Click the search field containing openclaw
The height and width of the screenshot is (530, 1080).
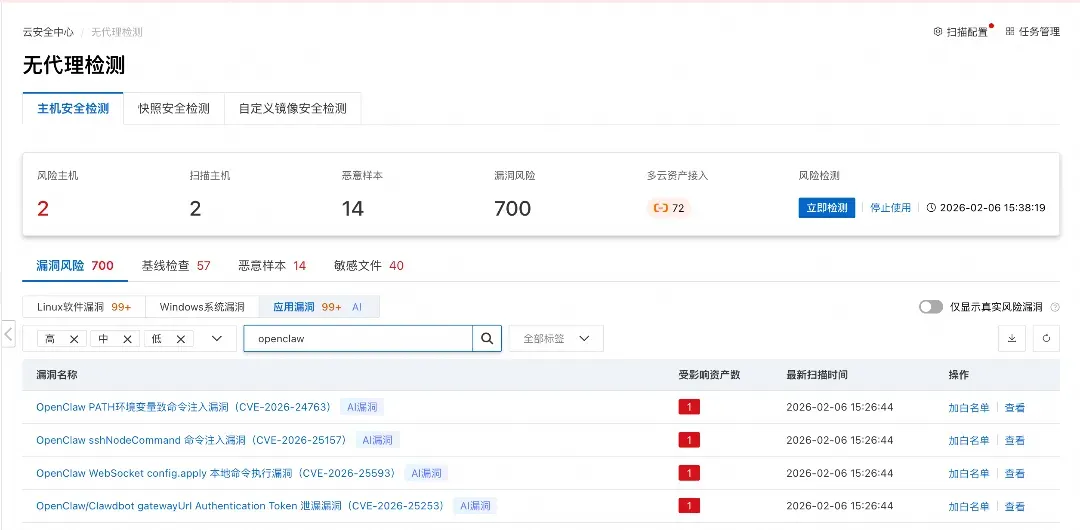pos(358,338)
